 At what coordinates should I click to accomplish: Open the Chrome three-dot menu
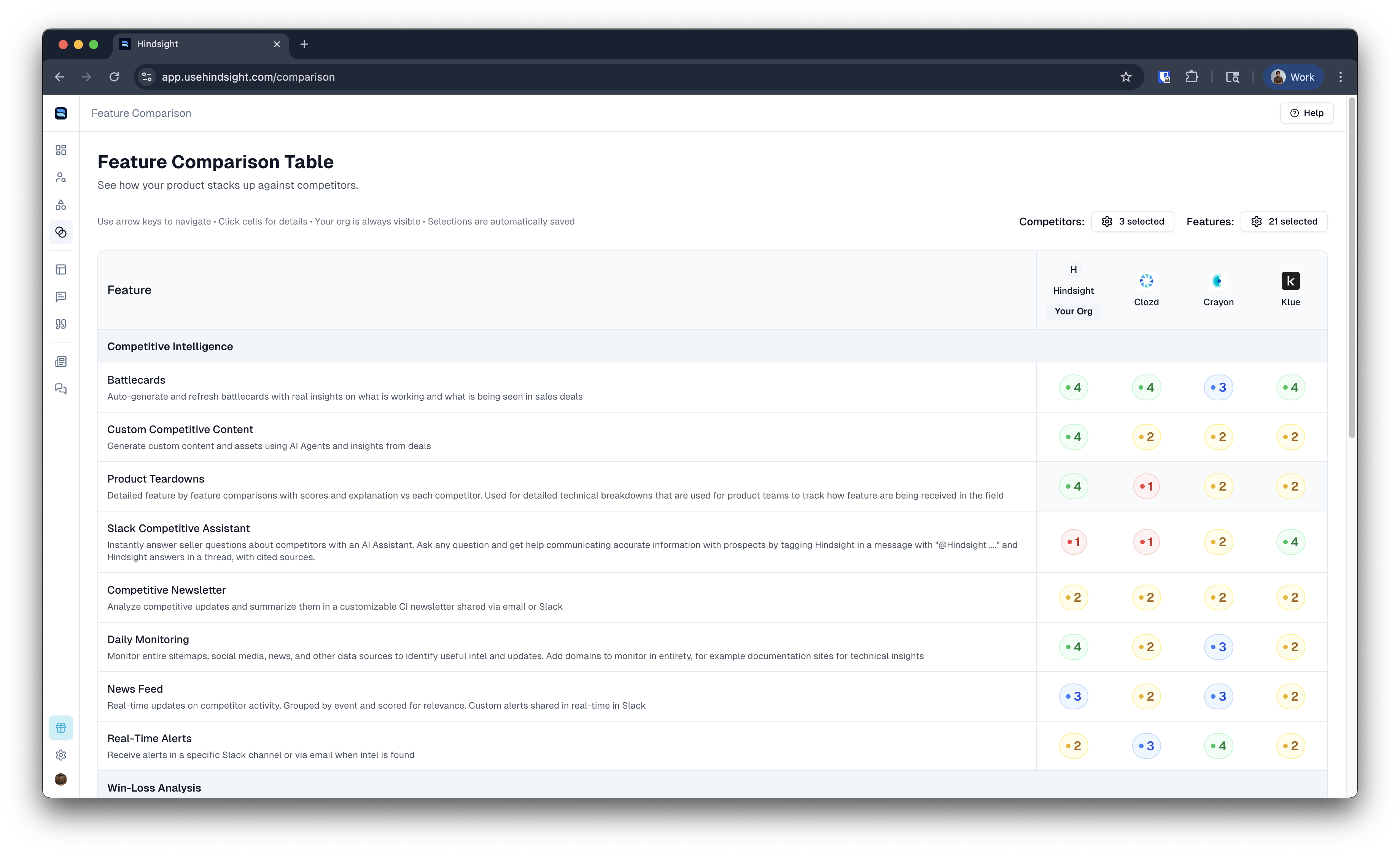pyautogui.click(x=1340, y=77)
